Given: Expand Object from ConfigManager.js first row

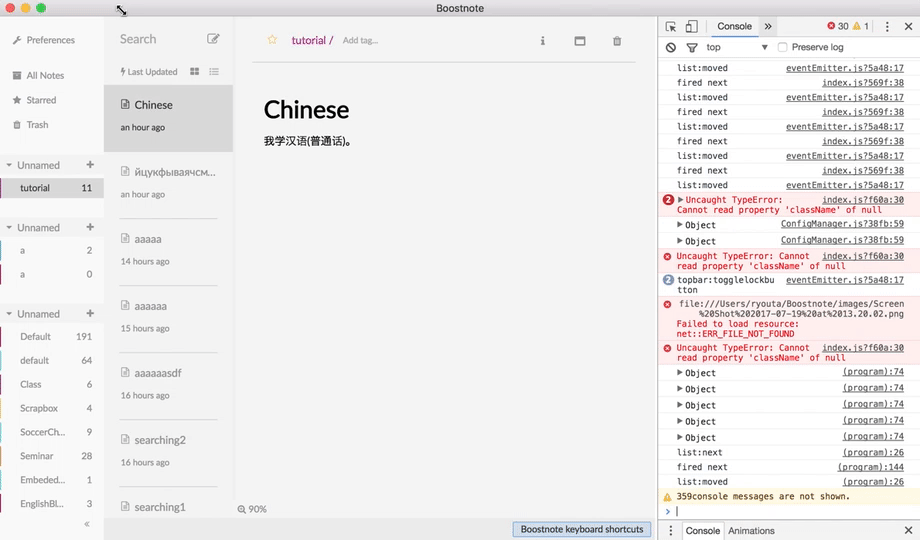Looking at the screenshot, I should coord(680,224).
